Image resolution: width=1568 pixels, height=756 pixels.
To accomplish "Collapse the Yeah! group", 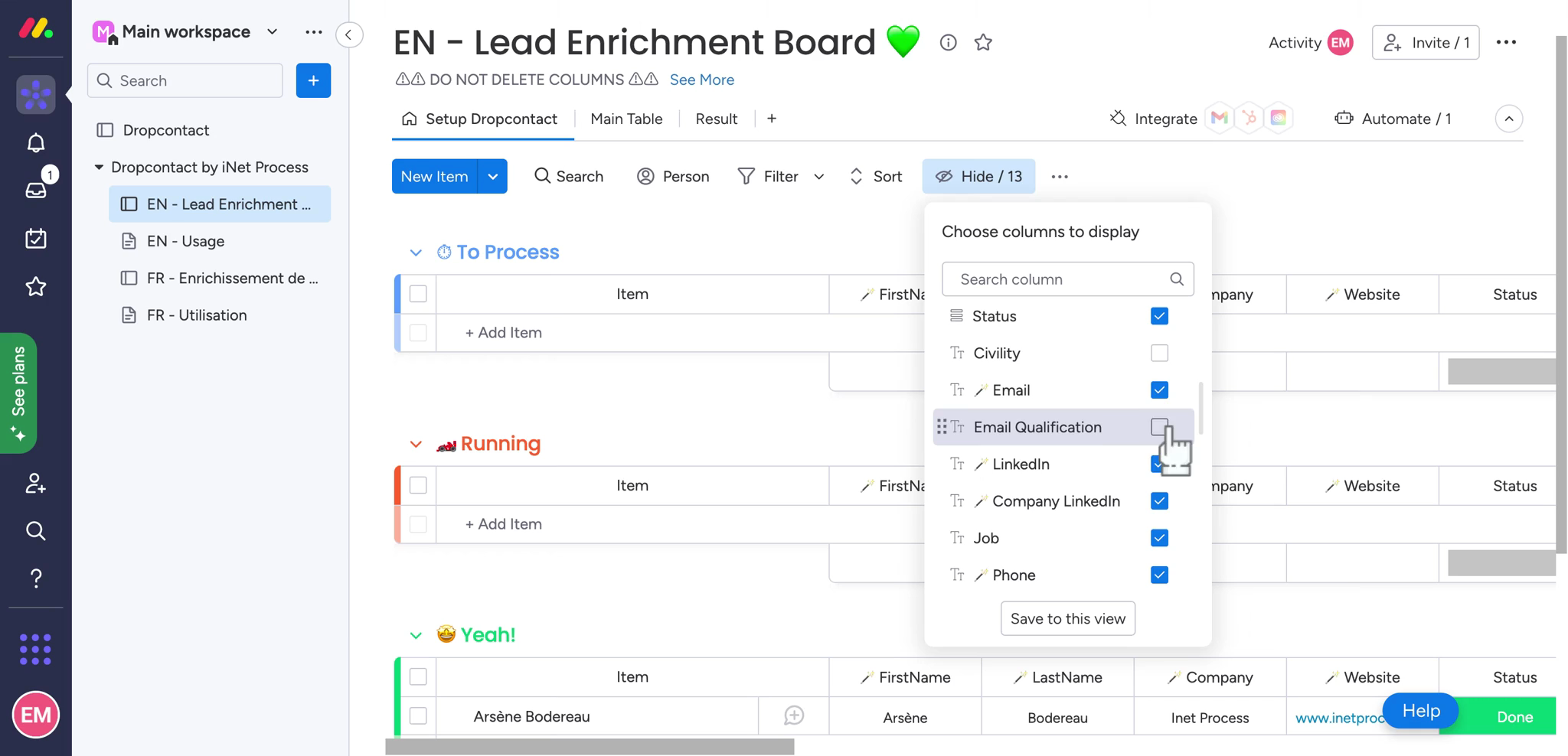I will 416,635.
